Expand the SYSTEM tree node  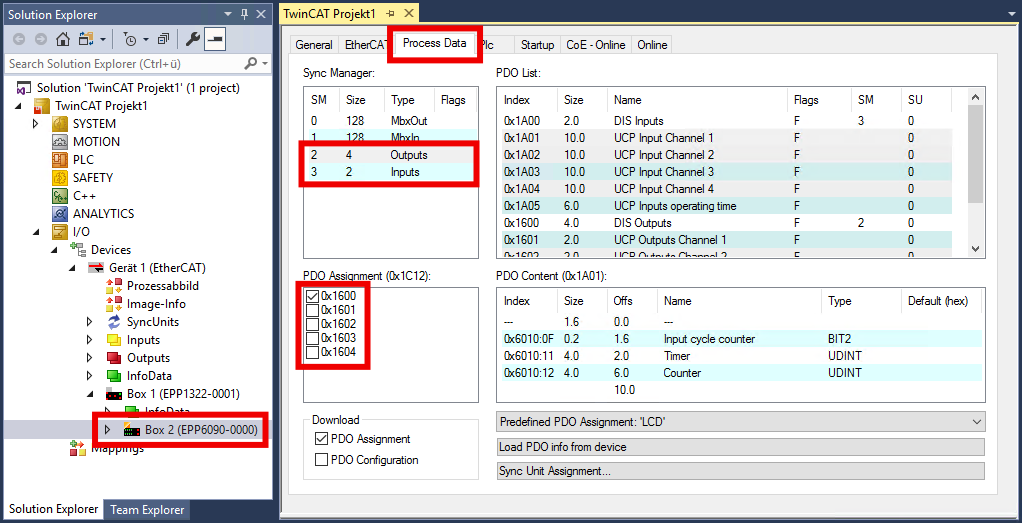tap(36, 123)
